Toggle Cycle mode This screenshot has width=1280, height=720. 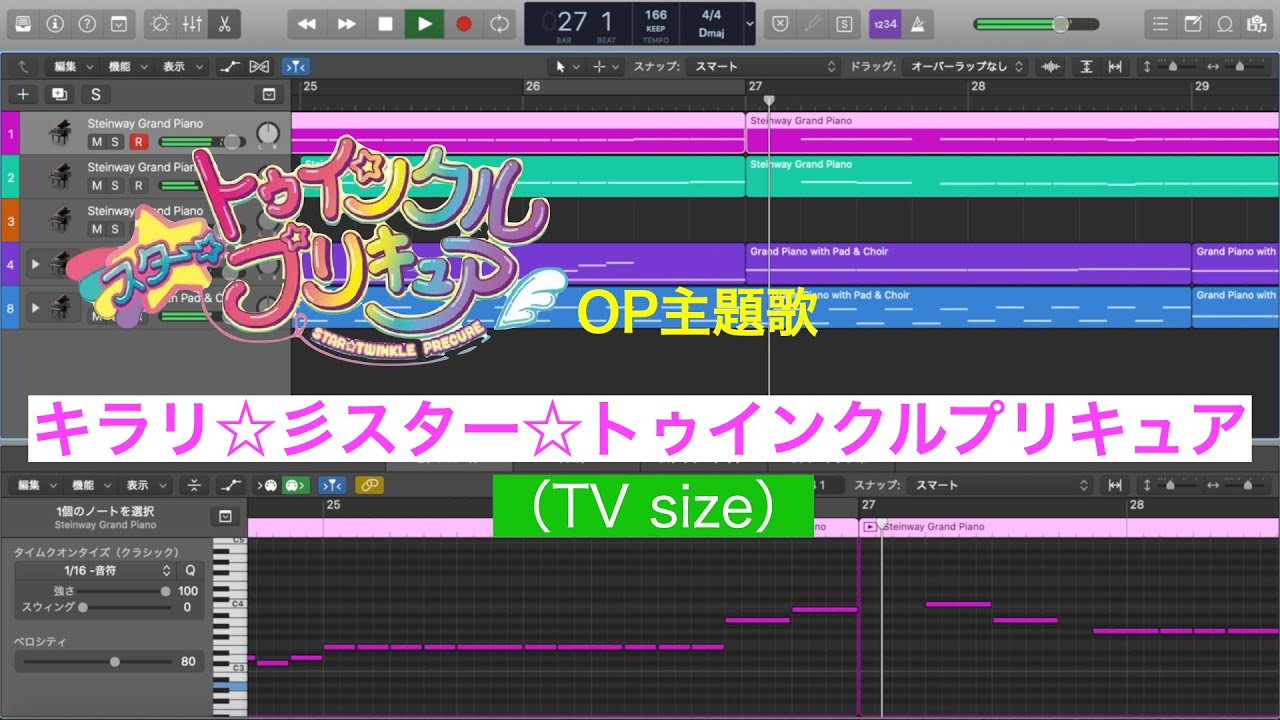[499, 23]
